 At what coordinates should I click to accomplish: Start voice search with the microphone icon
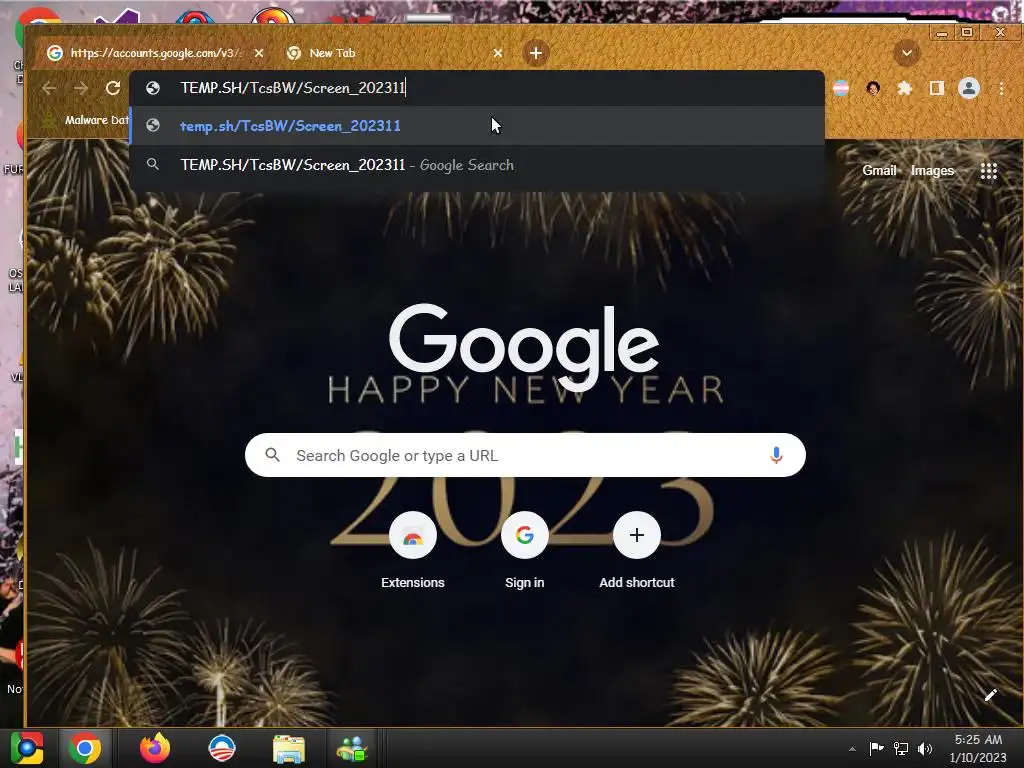(776, 455)
